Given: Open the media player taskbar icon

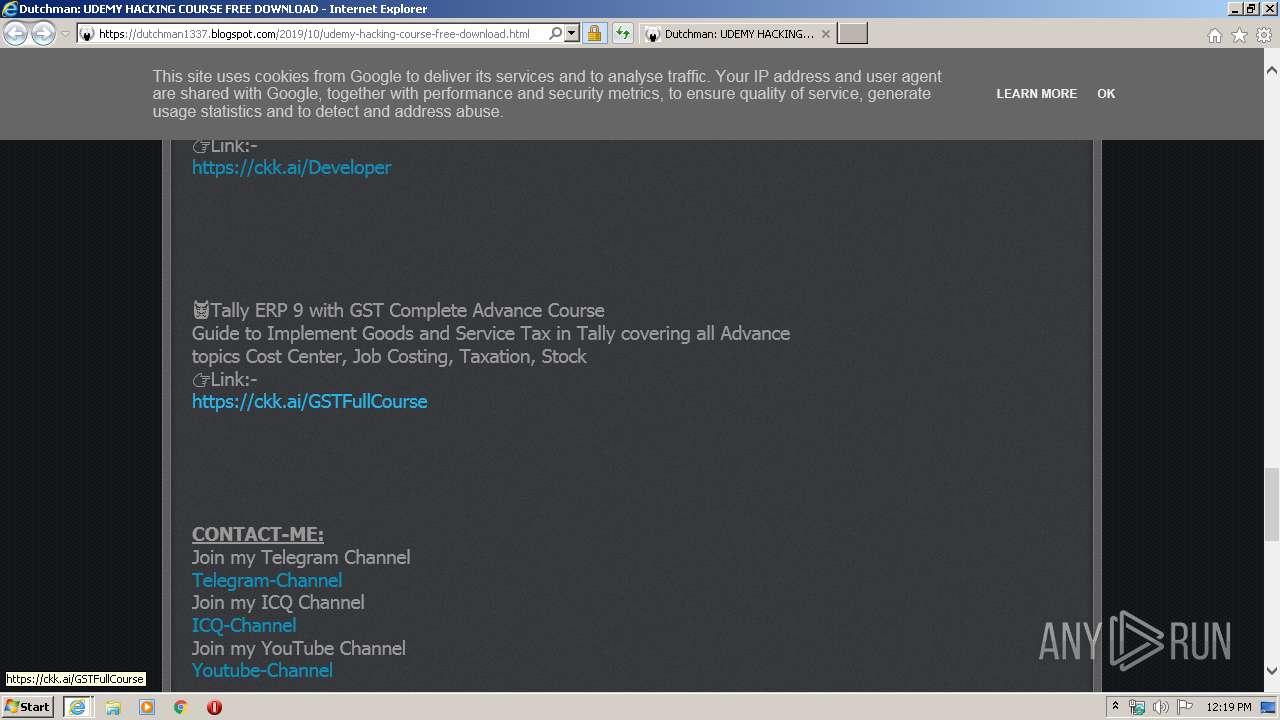Looking at the screenshot, I should pyautogui.click(x=147, y=707).
